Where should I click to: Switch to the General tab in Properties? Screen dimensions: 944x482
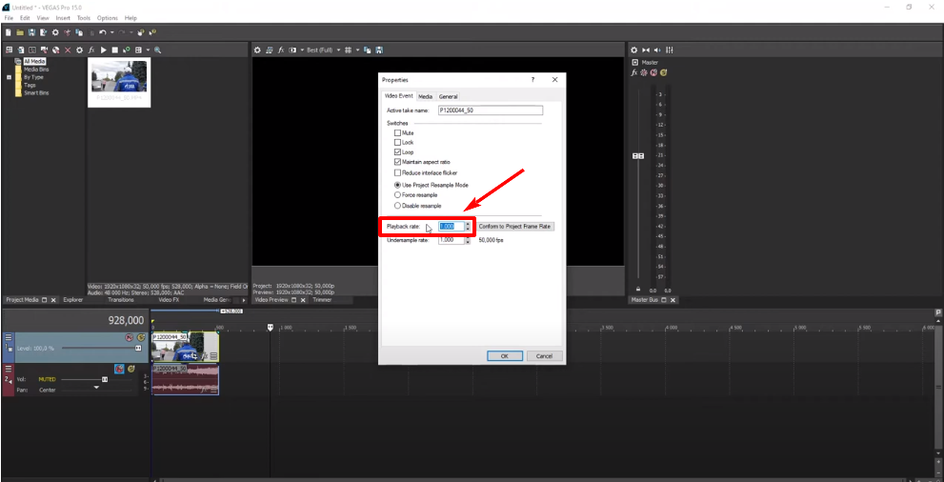pyautogui.click(x=448, y=96)
